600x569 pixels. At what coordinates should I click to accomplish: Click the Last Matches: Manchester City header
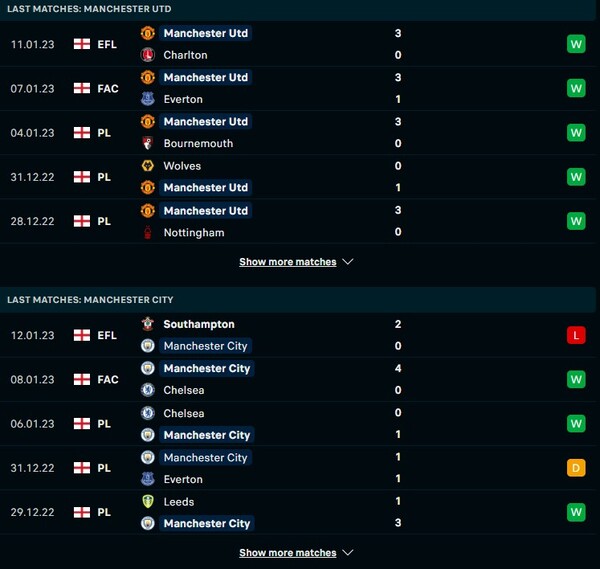click(x=91, y=299)
